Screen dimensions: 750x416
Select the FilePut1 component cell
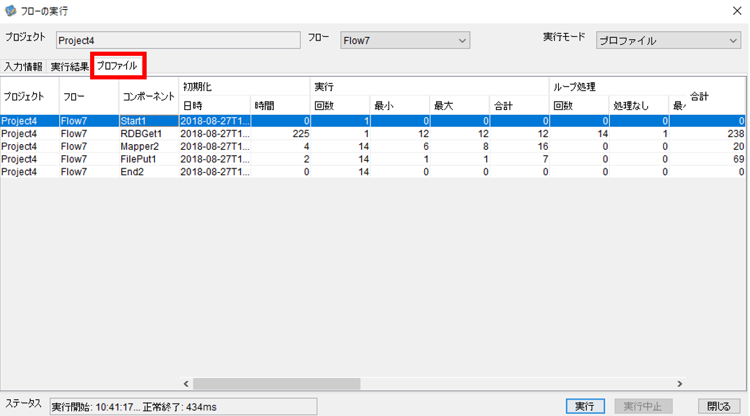click(149, 159)
